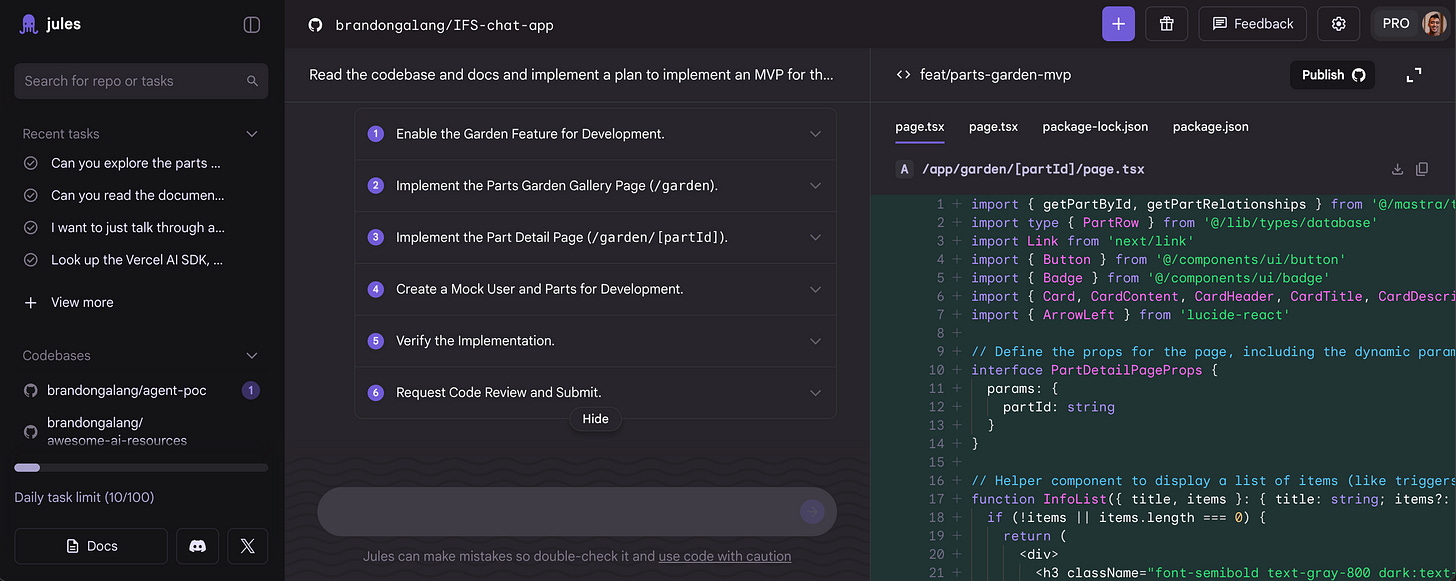1456x581 pixels.
Task: Open the settings gear icon
Action: 1339,24
